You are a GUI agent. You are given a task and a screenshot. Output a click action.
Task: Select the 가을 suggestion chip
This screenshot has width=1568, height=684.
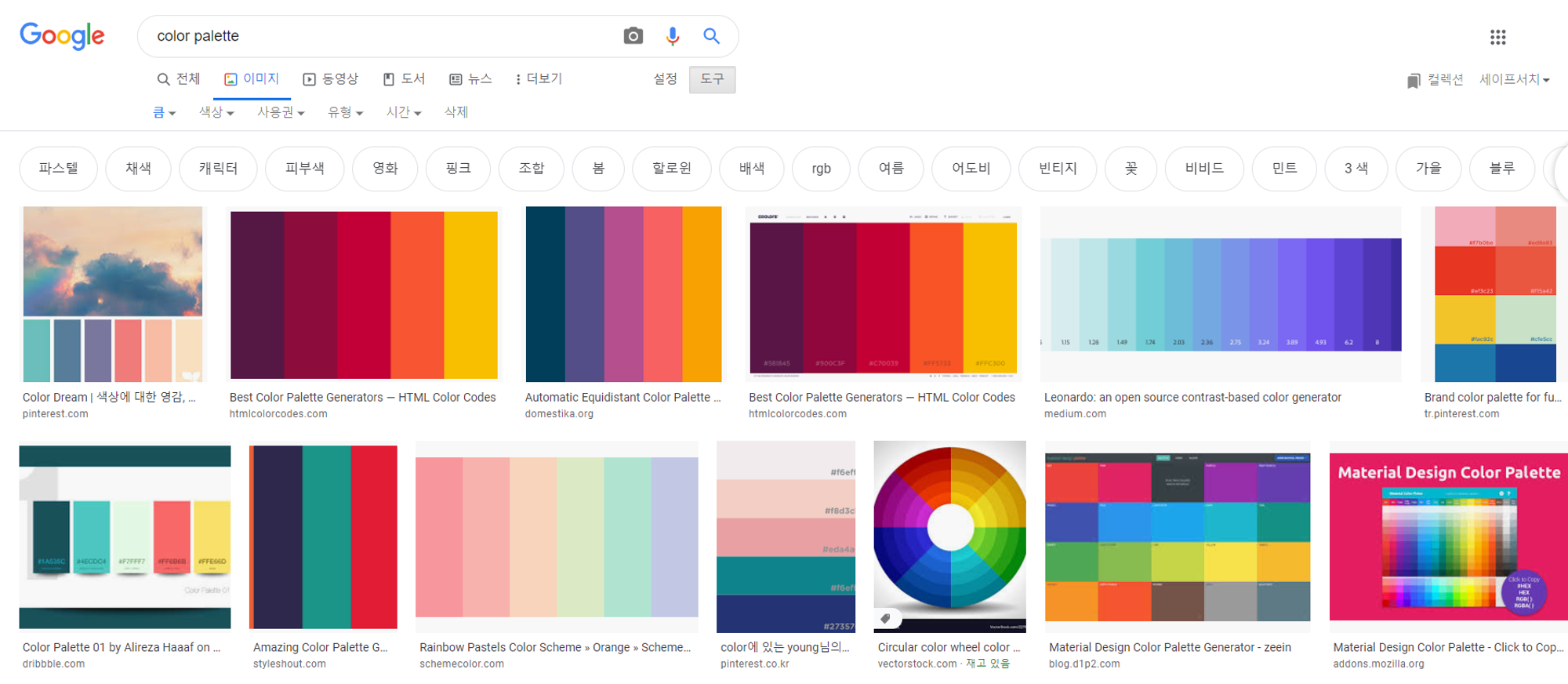1428,169
